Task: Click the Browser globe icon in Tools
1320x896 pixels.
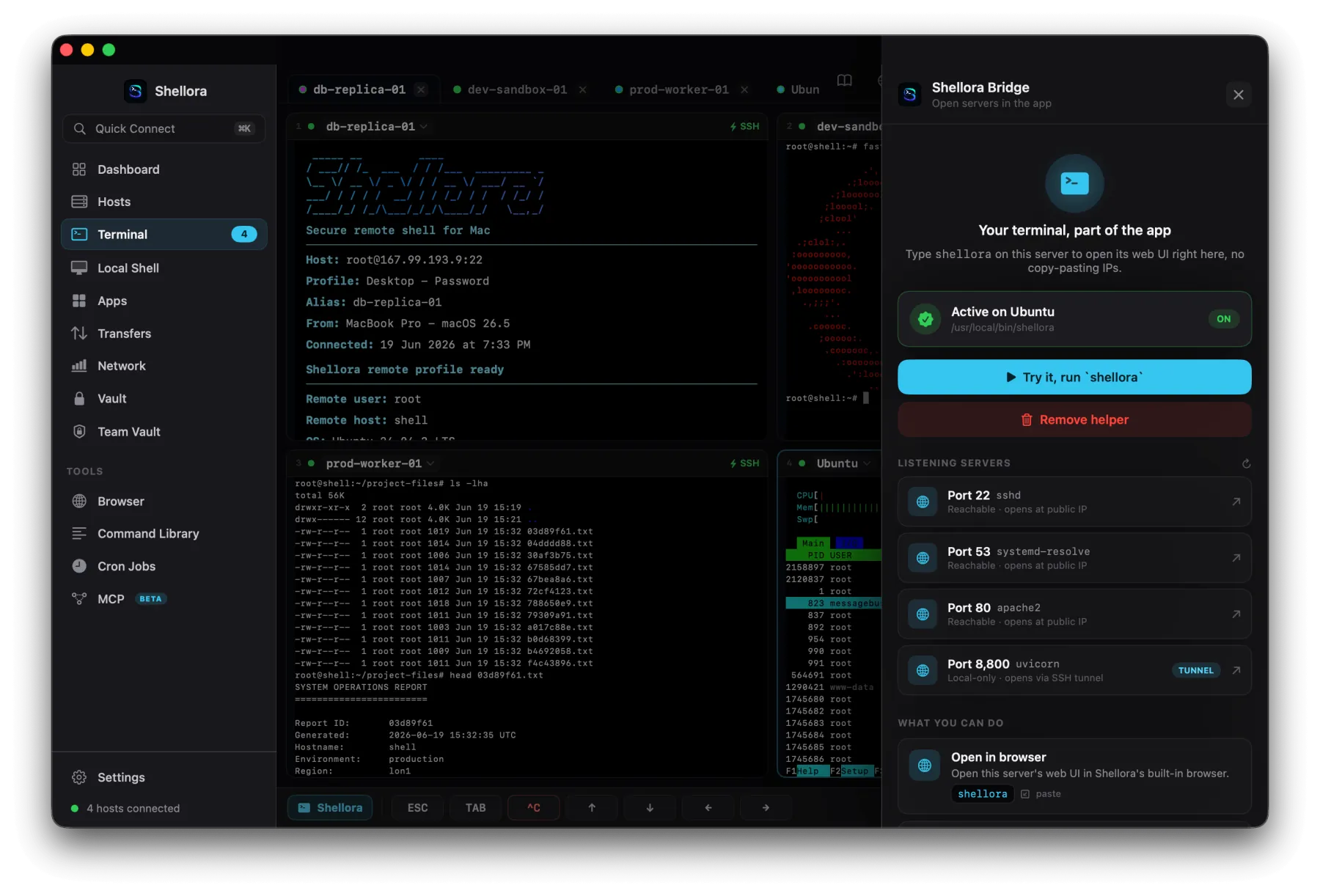Action: (x=79, y=502)
